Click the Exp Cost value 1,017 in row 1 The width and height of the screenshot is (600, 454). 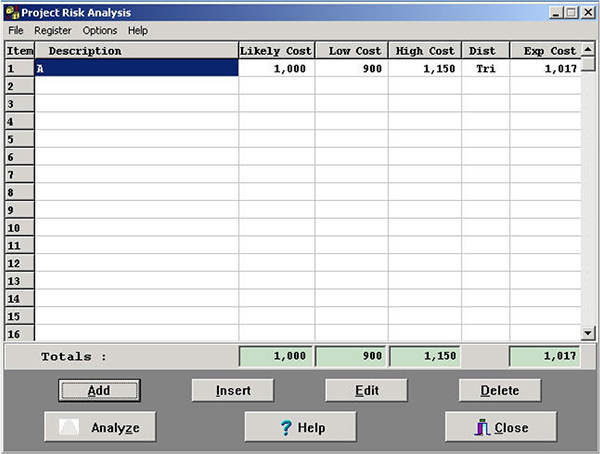545,69
